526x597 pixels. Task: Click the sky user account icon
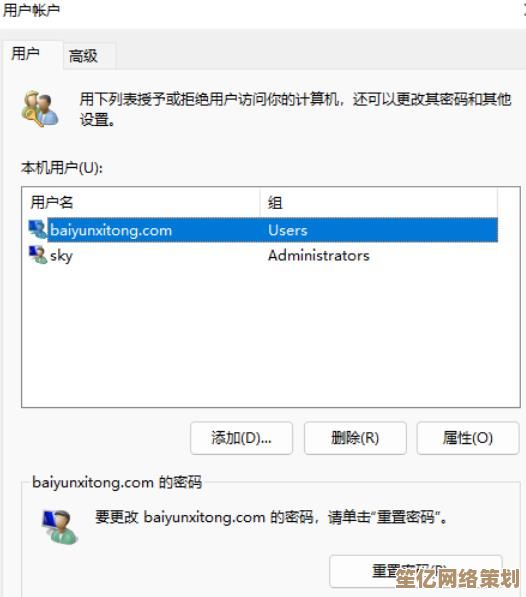[37, 255]
